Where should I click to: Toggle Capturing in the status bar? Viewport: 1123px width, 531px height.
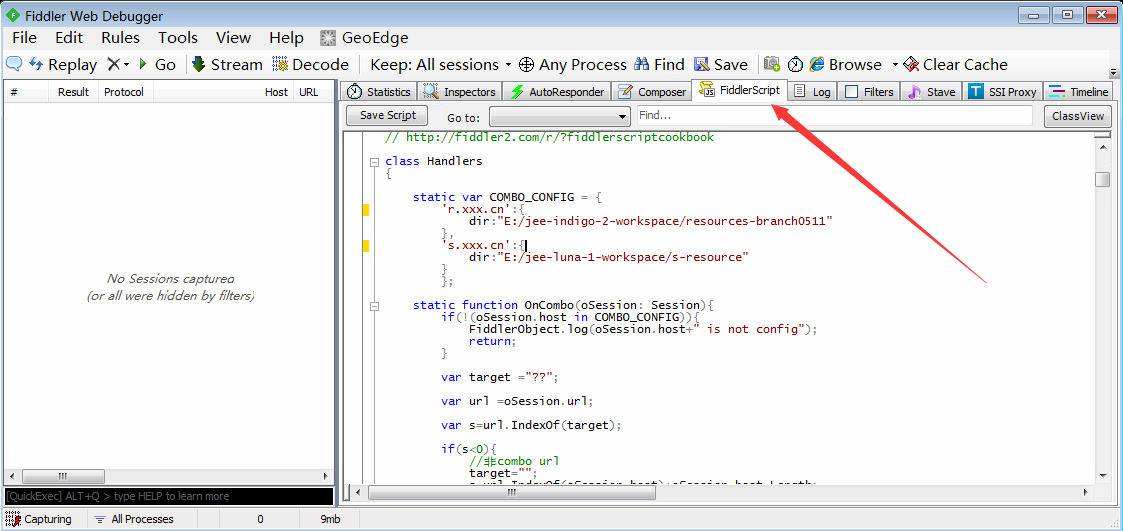(x=41, y=519)
